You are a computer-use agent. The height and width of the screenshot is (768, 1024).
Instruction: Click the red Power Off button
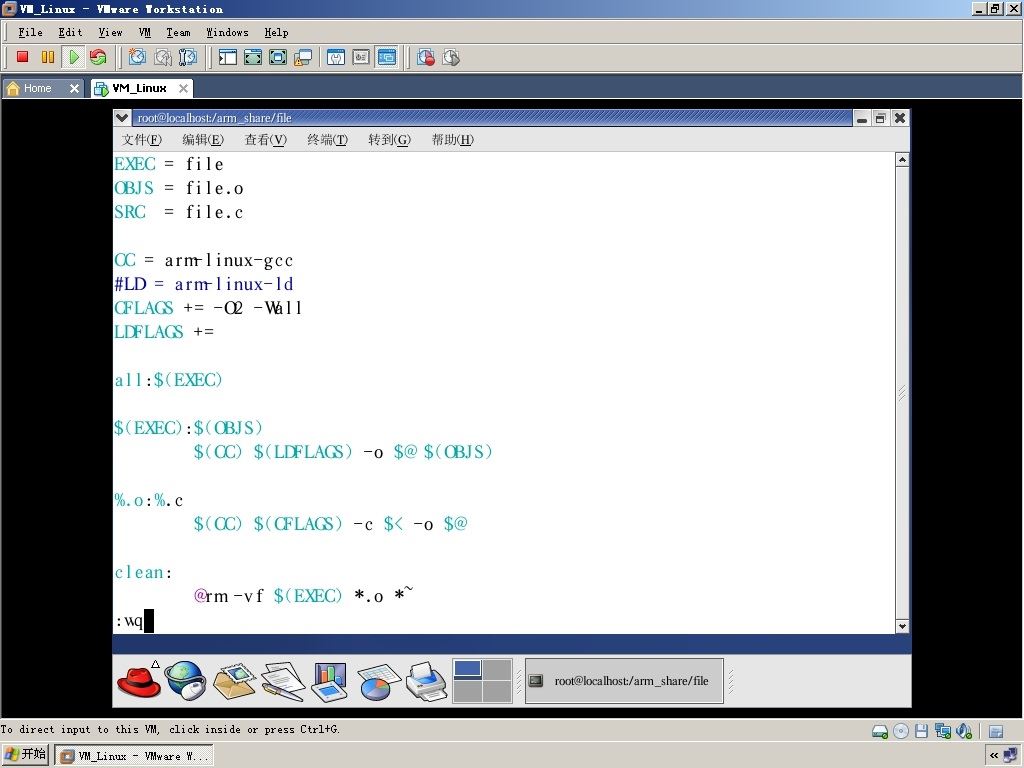tap(22, 57)
